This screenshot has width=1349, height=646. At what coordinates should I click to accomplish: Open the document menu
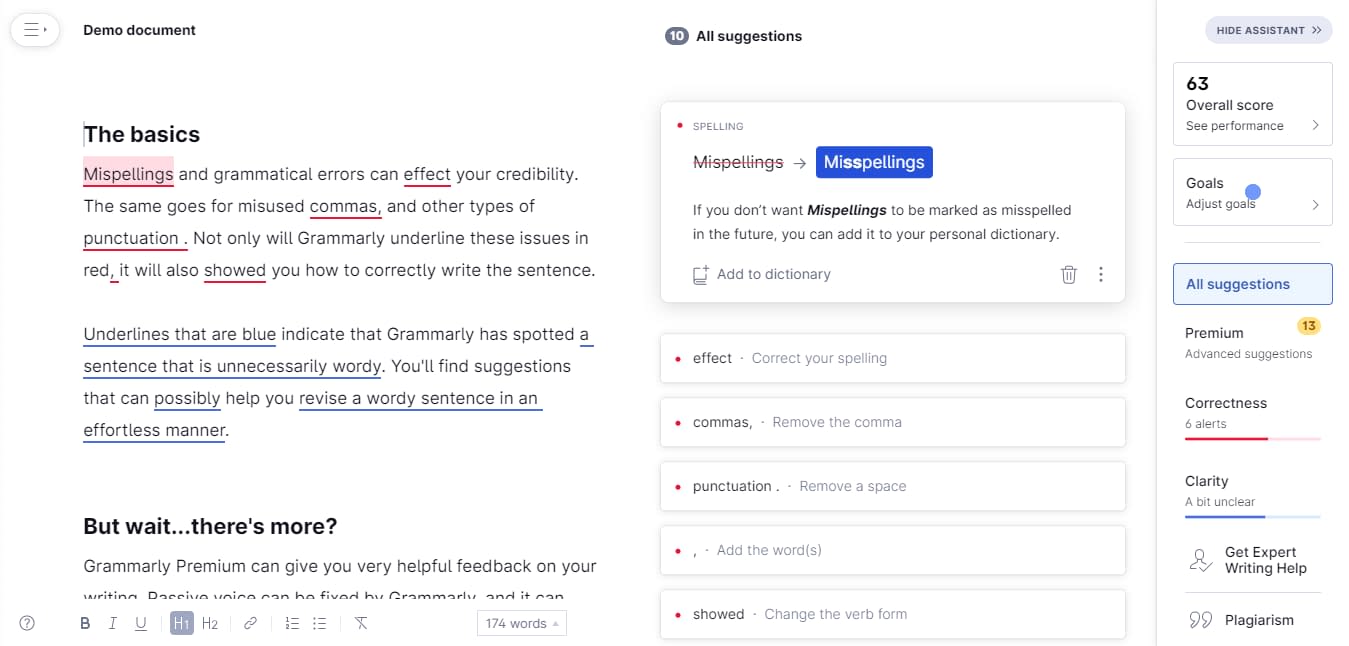coord(34,30)
